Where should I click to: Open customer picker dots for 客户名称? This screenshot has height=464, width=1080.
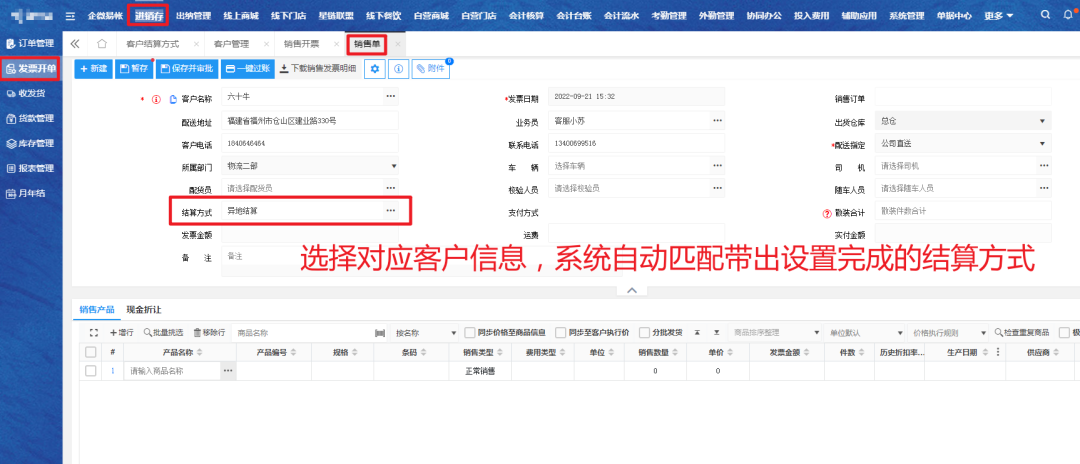click(391, 96)
